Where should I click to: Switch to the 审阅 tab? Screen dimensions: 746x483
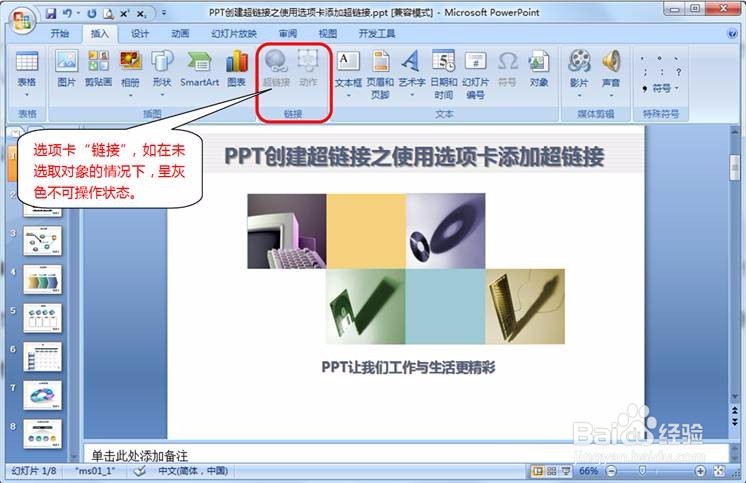288,33
